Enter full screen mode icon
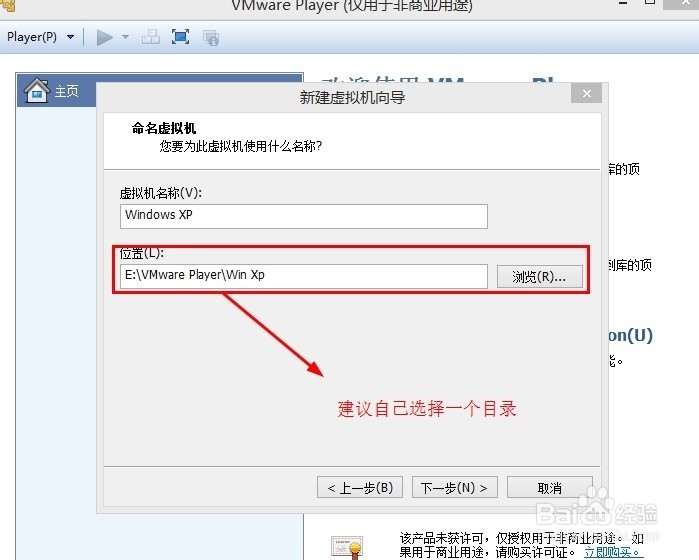 [181, 37]
